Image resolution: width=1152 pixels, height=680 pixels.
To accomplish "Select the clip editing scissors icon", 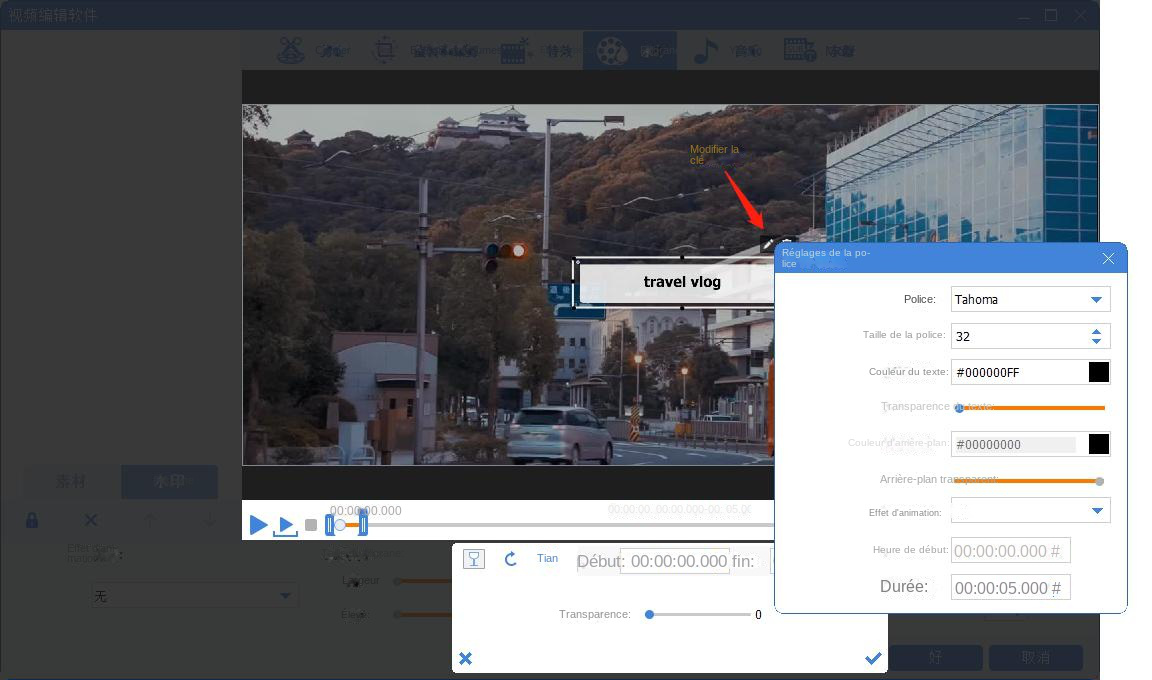I will coord(293,50).
